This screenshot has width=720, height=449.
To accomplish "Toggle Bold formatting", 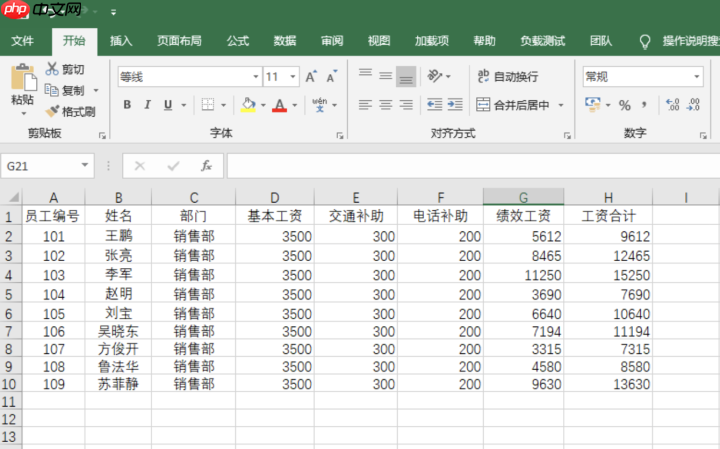I will point(127,105).
